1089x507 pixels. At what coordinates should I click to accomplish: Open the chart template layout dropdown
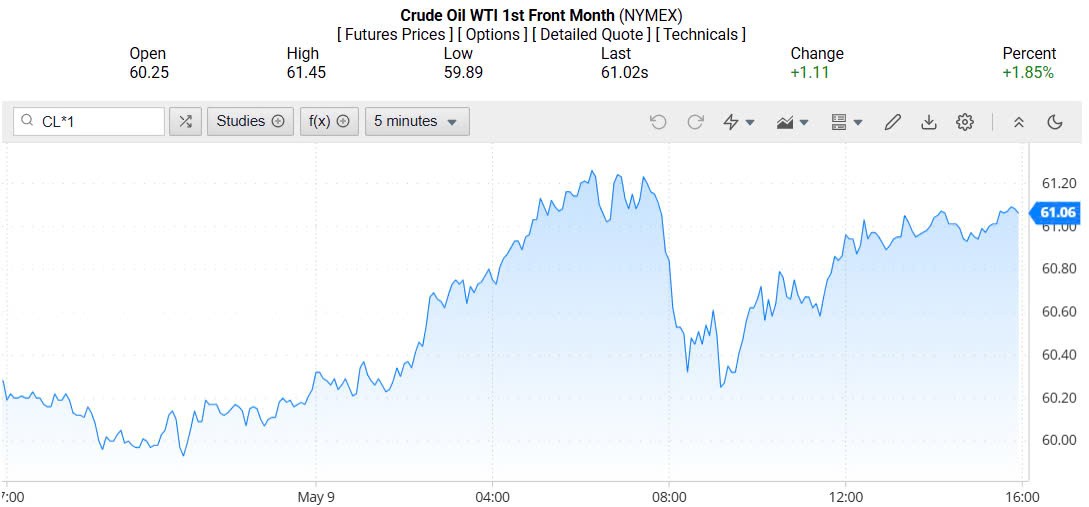pyautogui.click(x=846, y=122)
